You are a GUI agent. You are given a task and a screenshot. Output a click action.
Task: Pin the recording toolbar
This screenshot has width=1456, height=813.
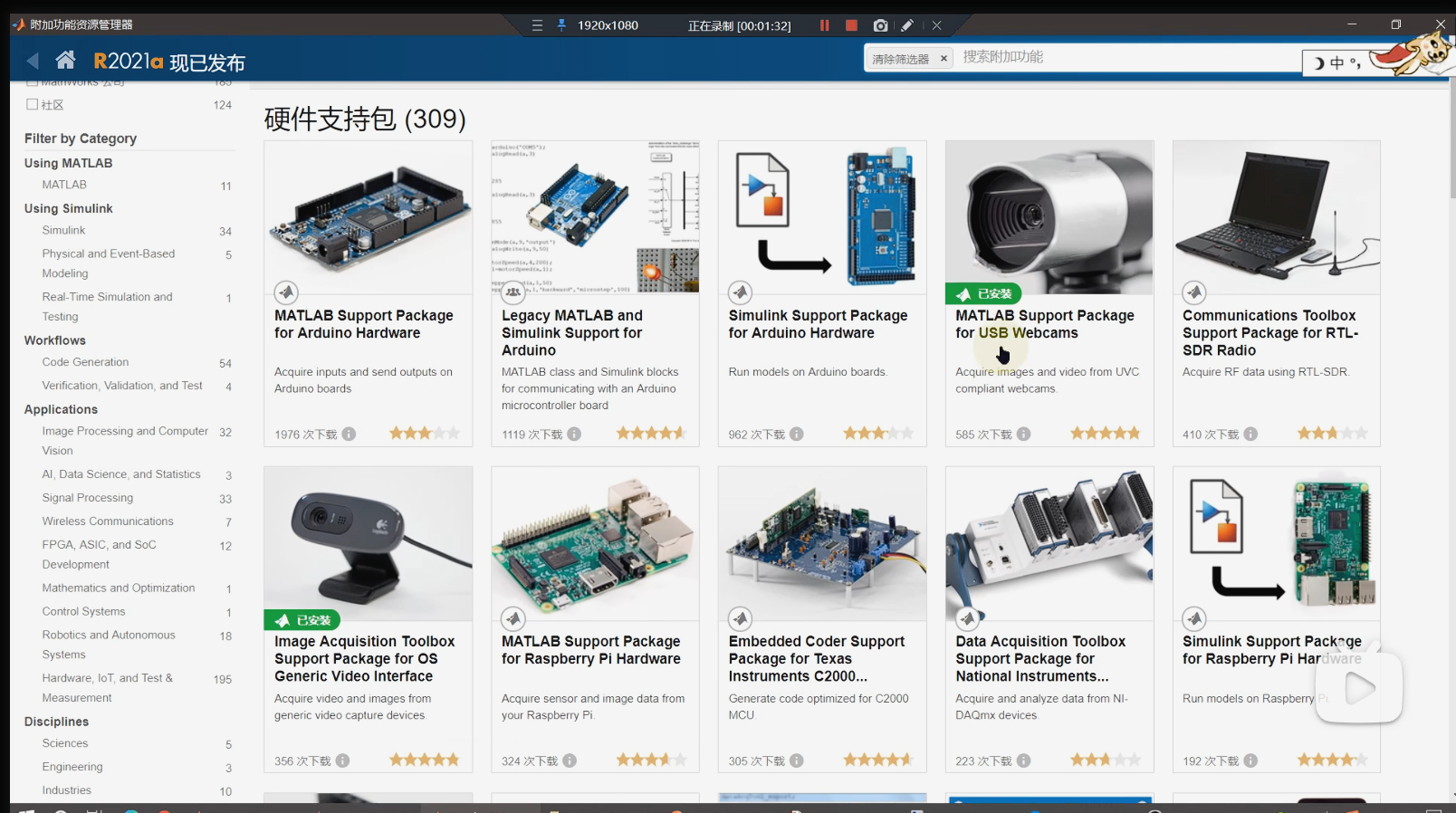[x=561, y=25]
